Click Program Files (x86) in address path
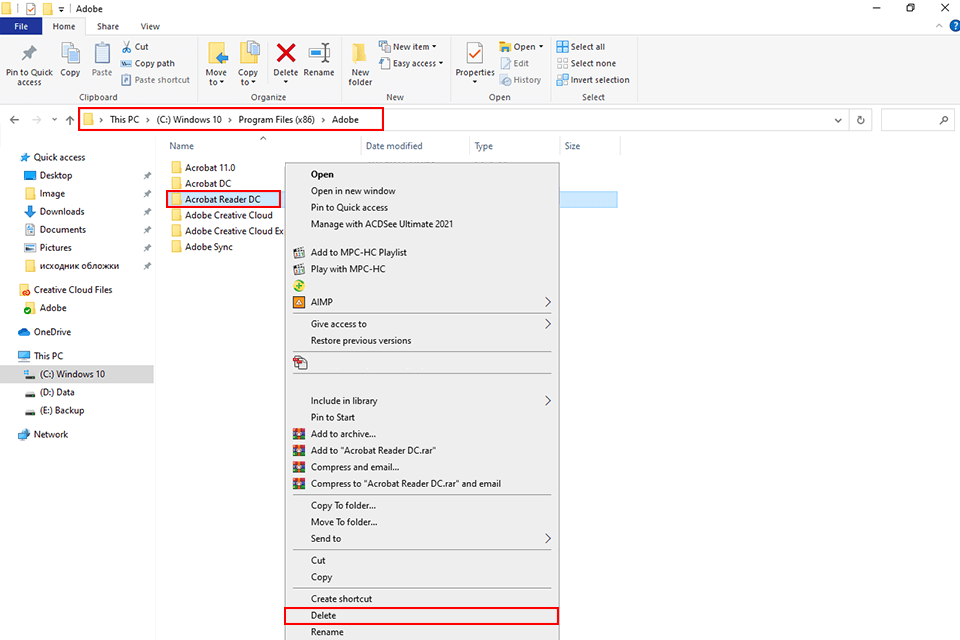This screenshot has height=640, width=960. [x=276, y=119]
